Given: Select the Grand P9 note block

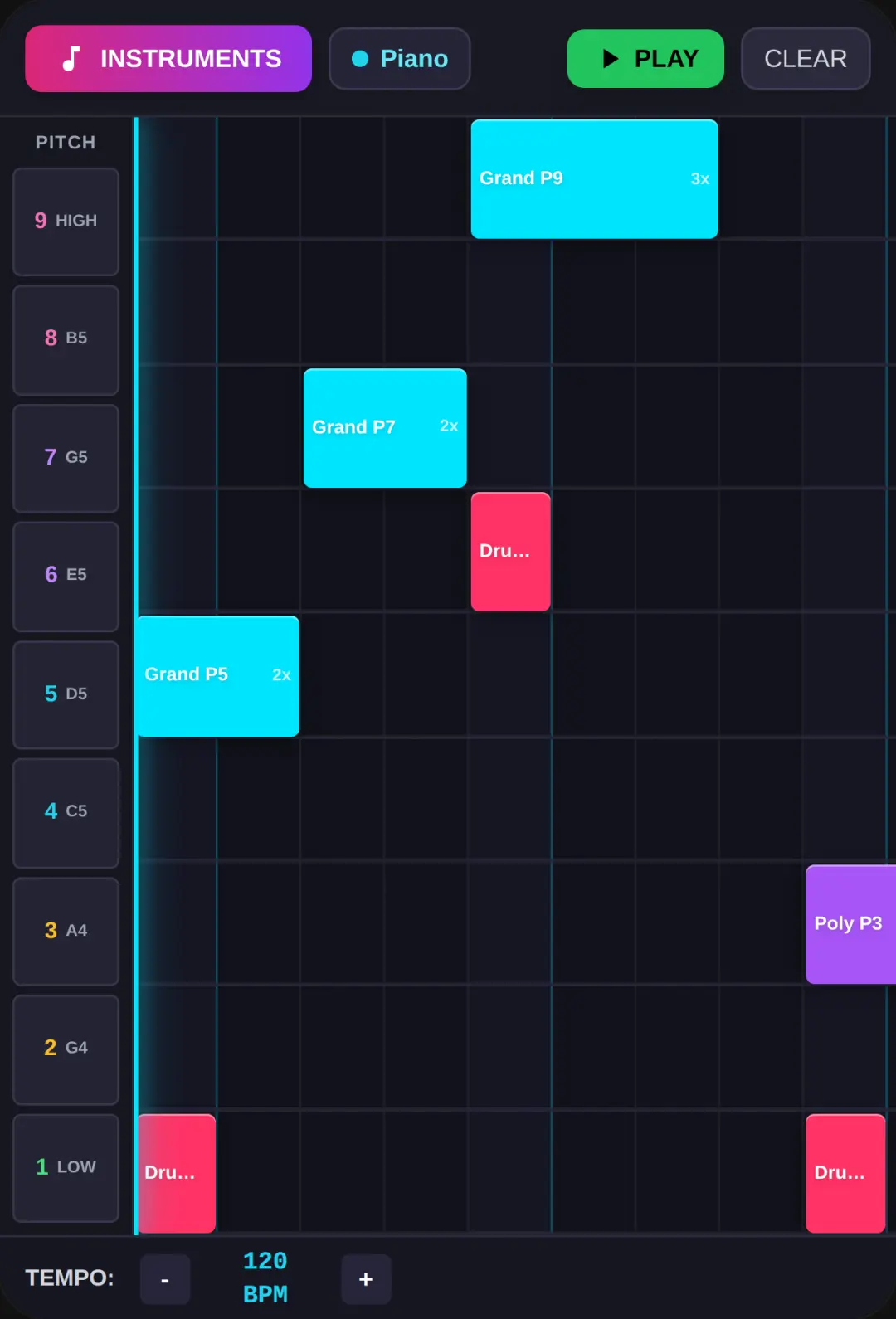Looking at the screenshot, I should (x=594, y=179).
